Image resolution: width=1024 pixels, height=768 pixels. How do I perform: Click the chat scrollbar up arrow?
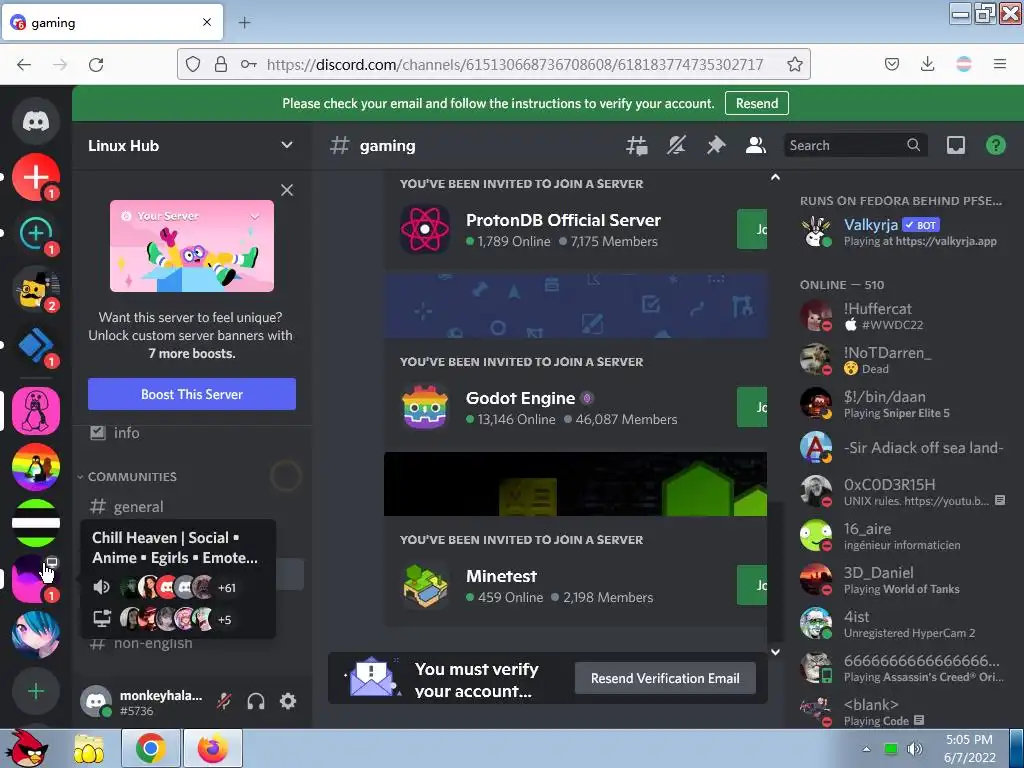coord(775,177)
